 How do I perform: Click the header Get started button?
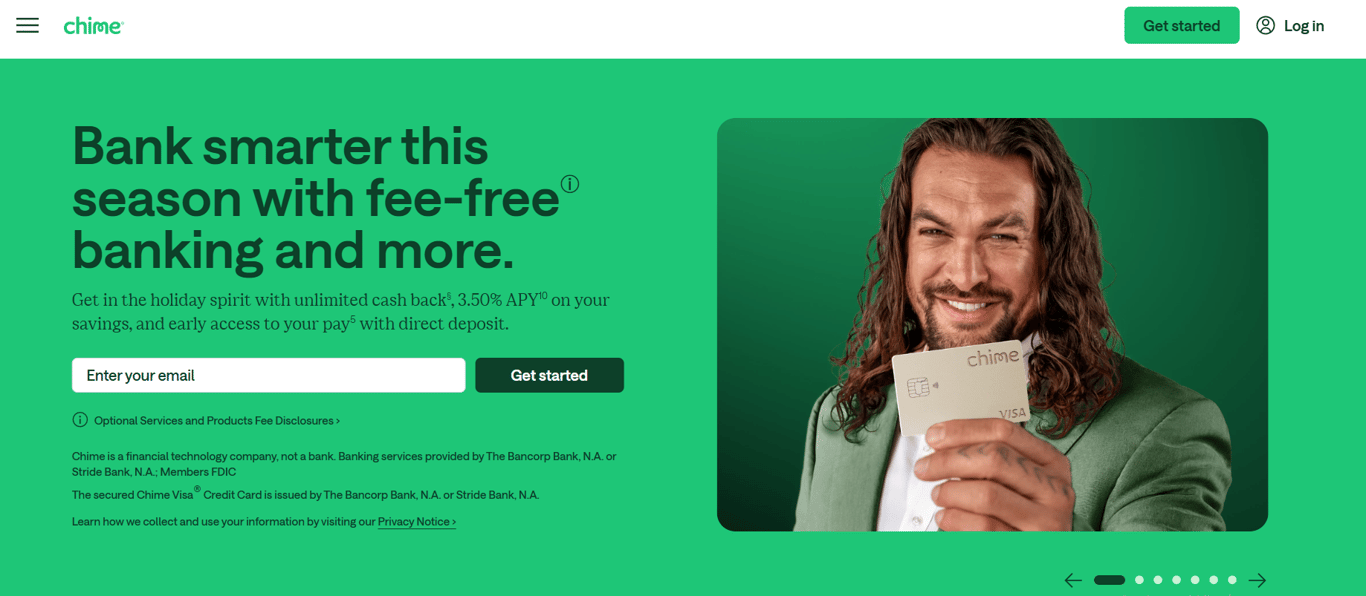(1181, 26)
